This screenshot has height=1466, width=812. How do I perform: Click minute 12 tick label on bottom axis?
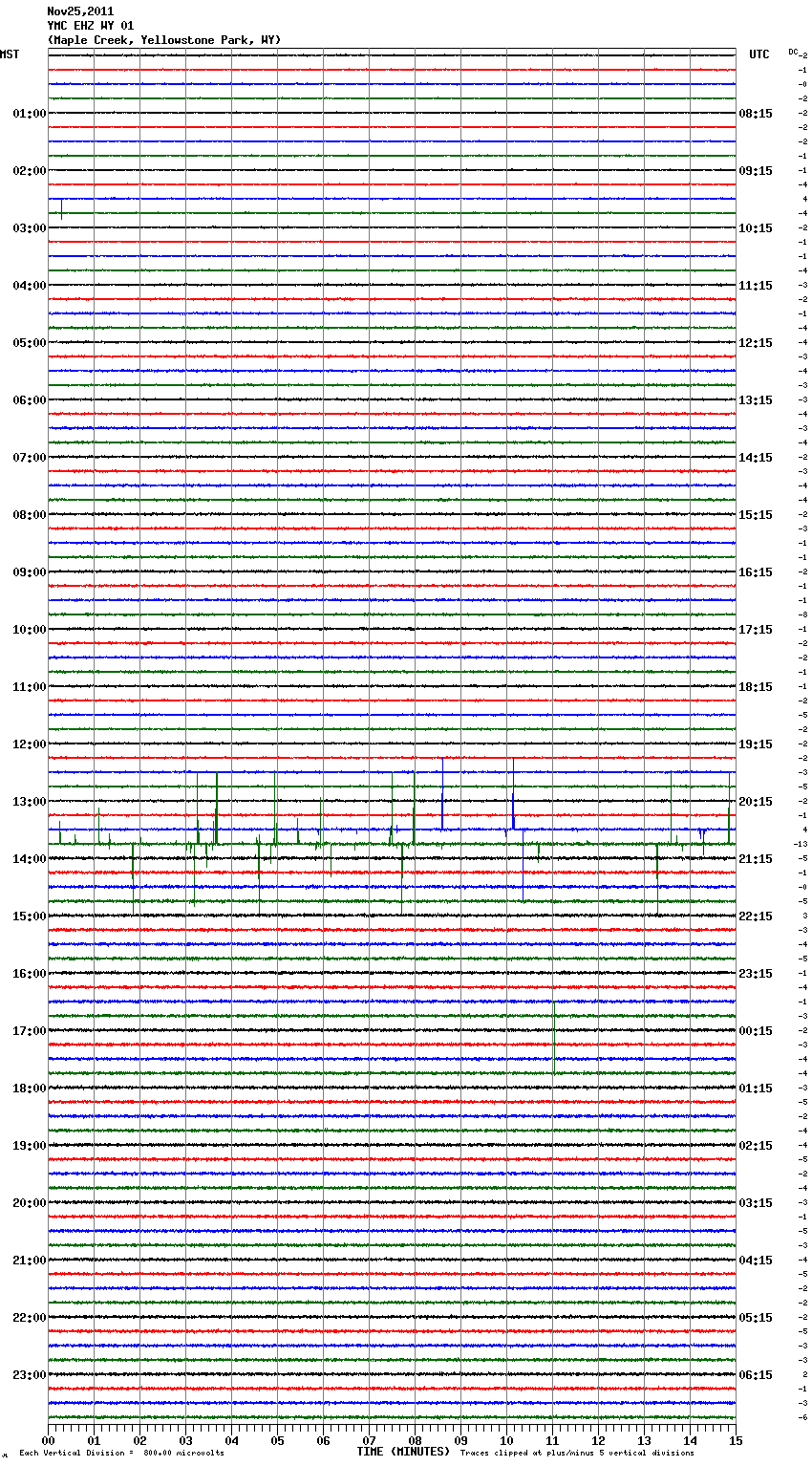click(599, 1440)
